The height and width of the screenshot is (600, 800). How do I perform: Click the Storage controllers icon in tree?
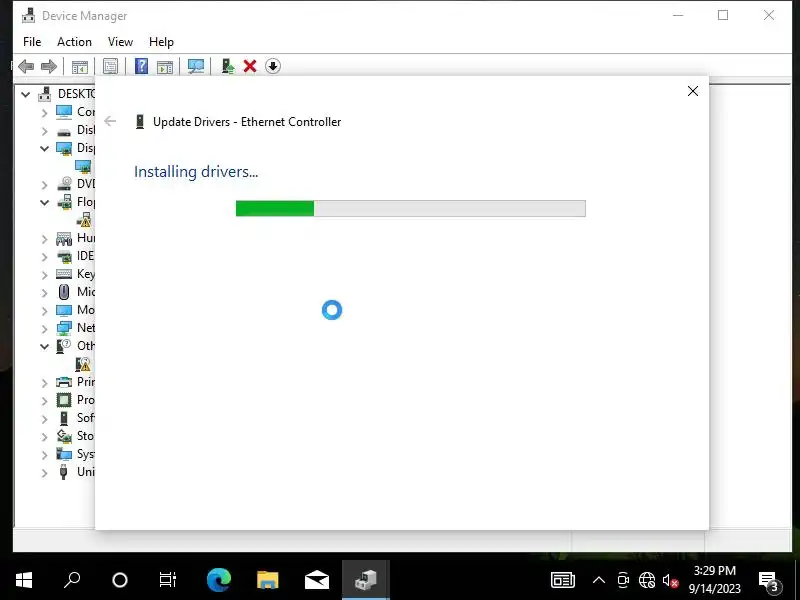point(64,436)
